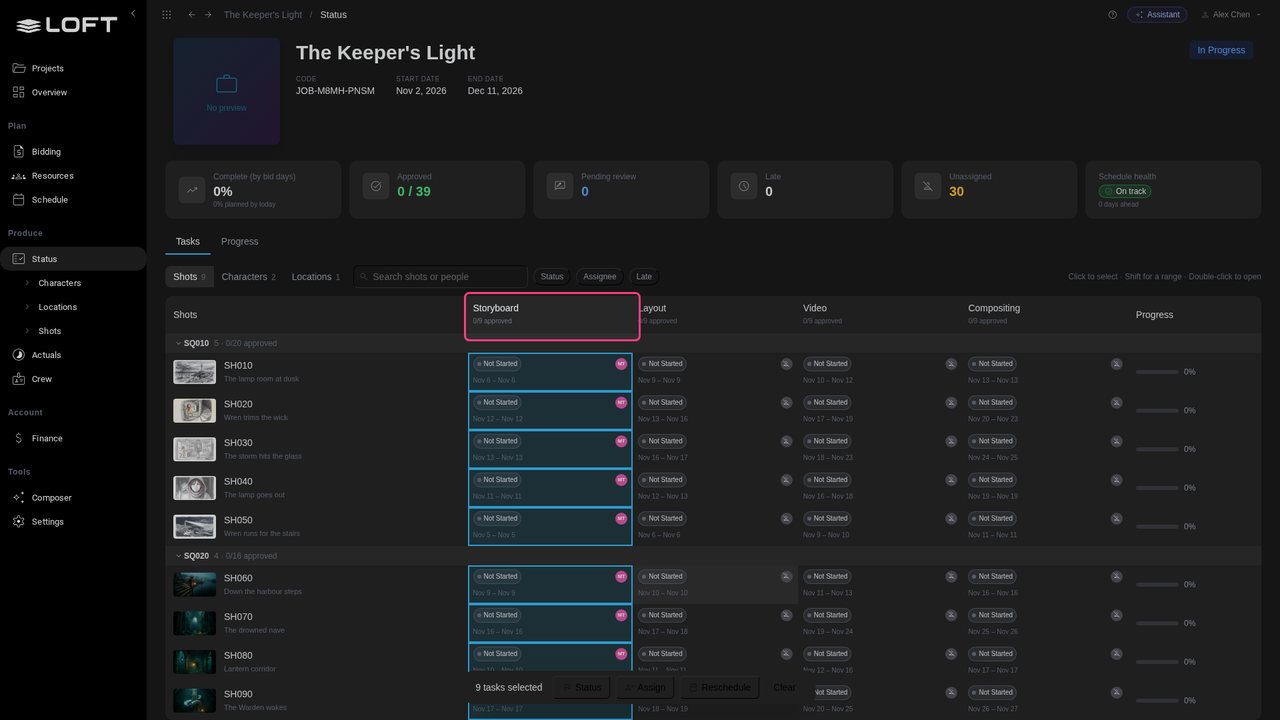Open the help question mark icon
Image resolution: width=1280 pixels, height=720 pixels.
point(1113,15)
